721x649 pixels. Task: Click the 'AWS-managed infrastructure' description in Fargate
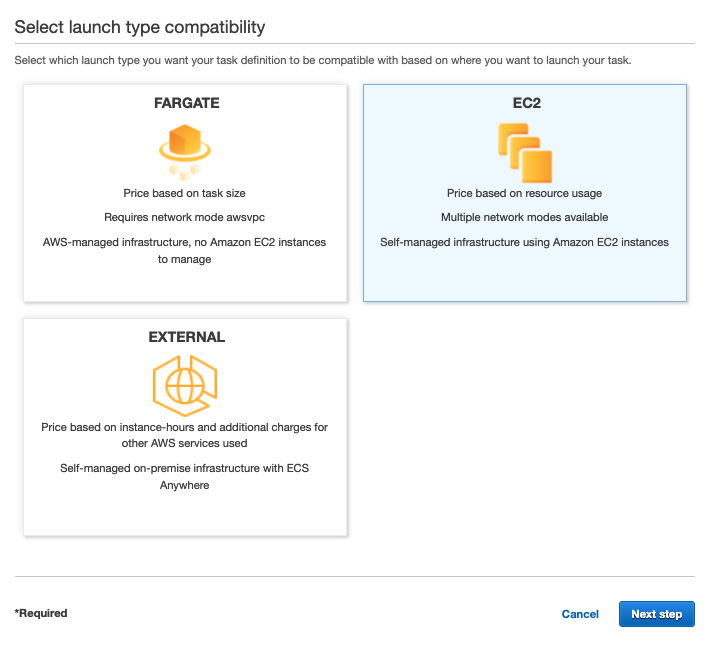pyautogui.click(x=185, y=250)
